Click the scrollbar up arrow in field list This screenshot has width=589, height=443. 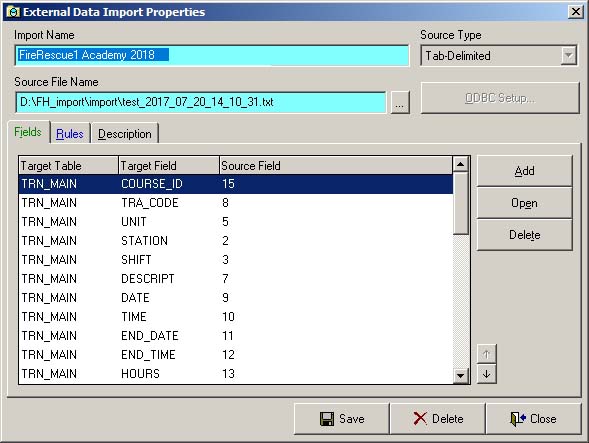click(461, 164)
